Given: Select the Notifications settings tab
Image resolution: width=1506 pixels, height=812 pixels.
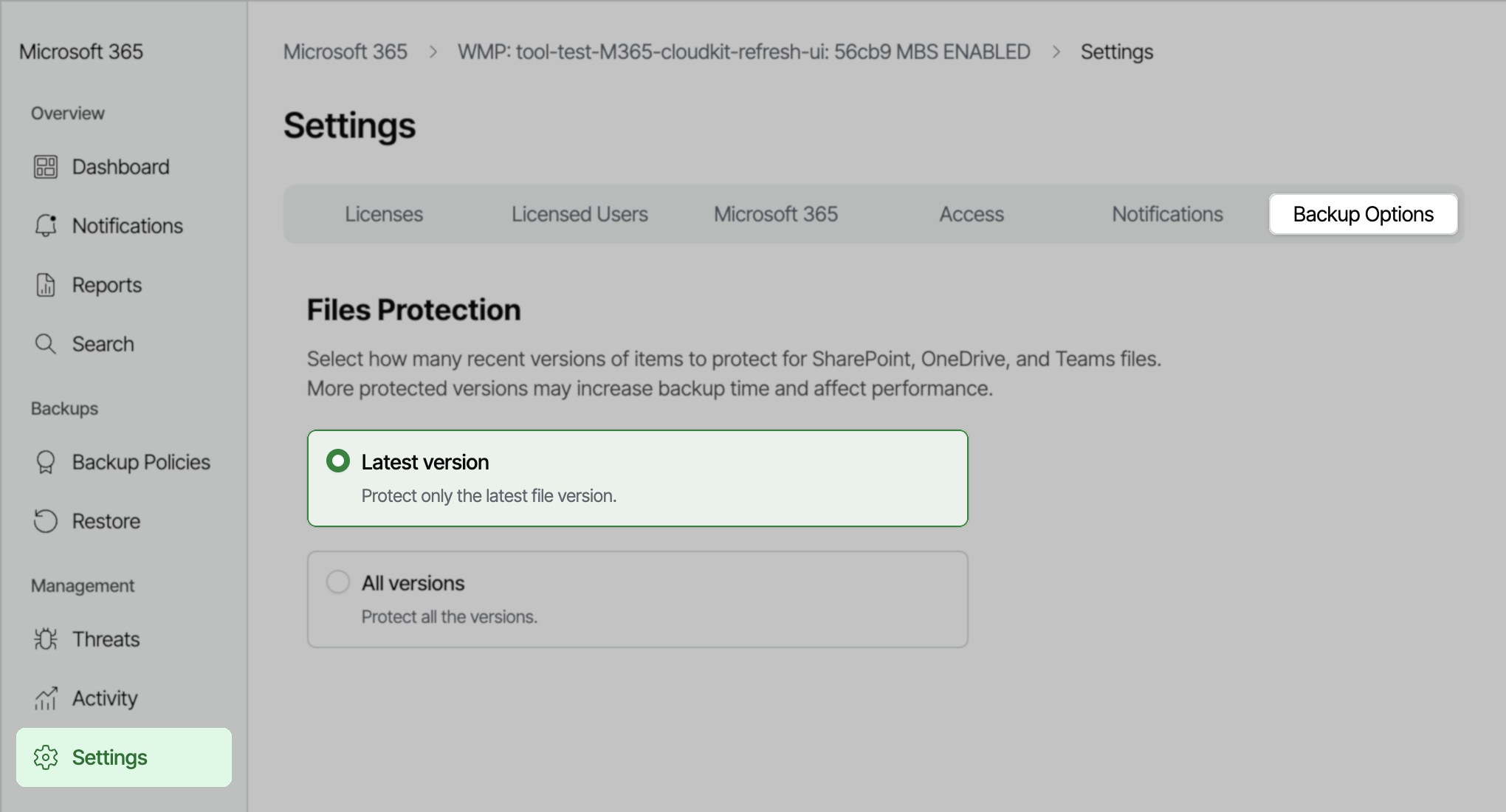Looking at the screenshot, I should pyautogui.click(x=1166, y=213).
